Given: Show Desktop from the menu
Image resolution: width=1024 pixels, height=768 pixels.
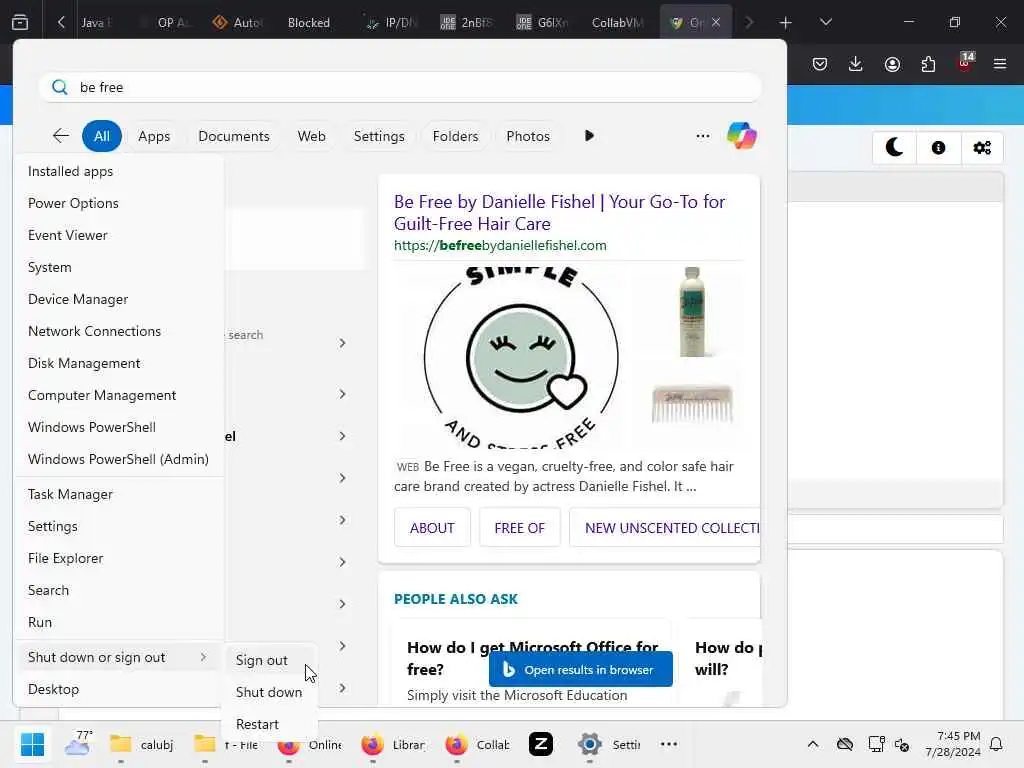Looking at the screenshot, I should (119, 690).
